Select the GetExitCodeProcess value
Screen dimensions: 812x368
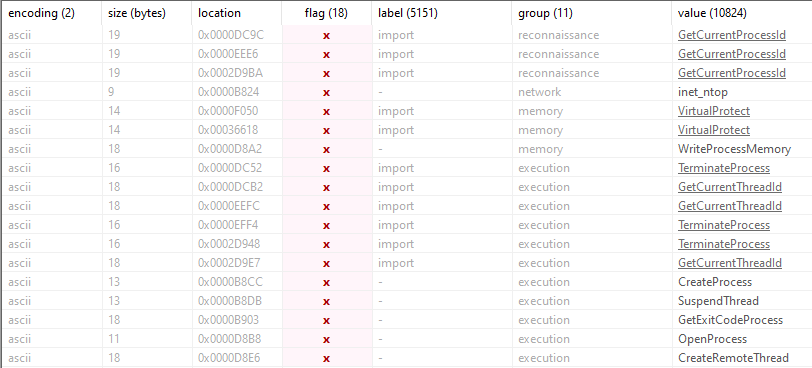(730, 320)
